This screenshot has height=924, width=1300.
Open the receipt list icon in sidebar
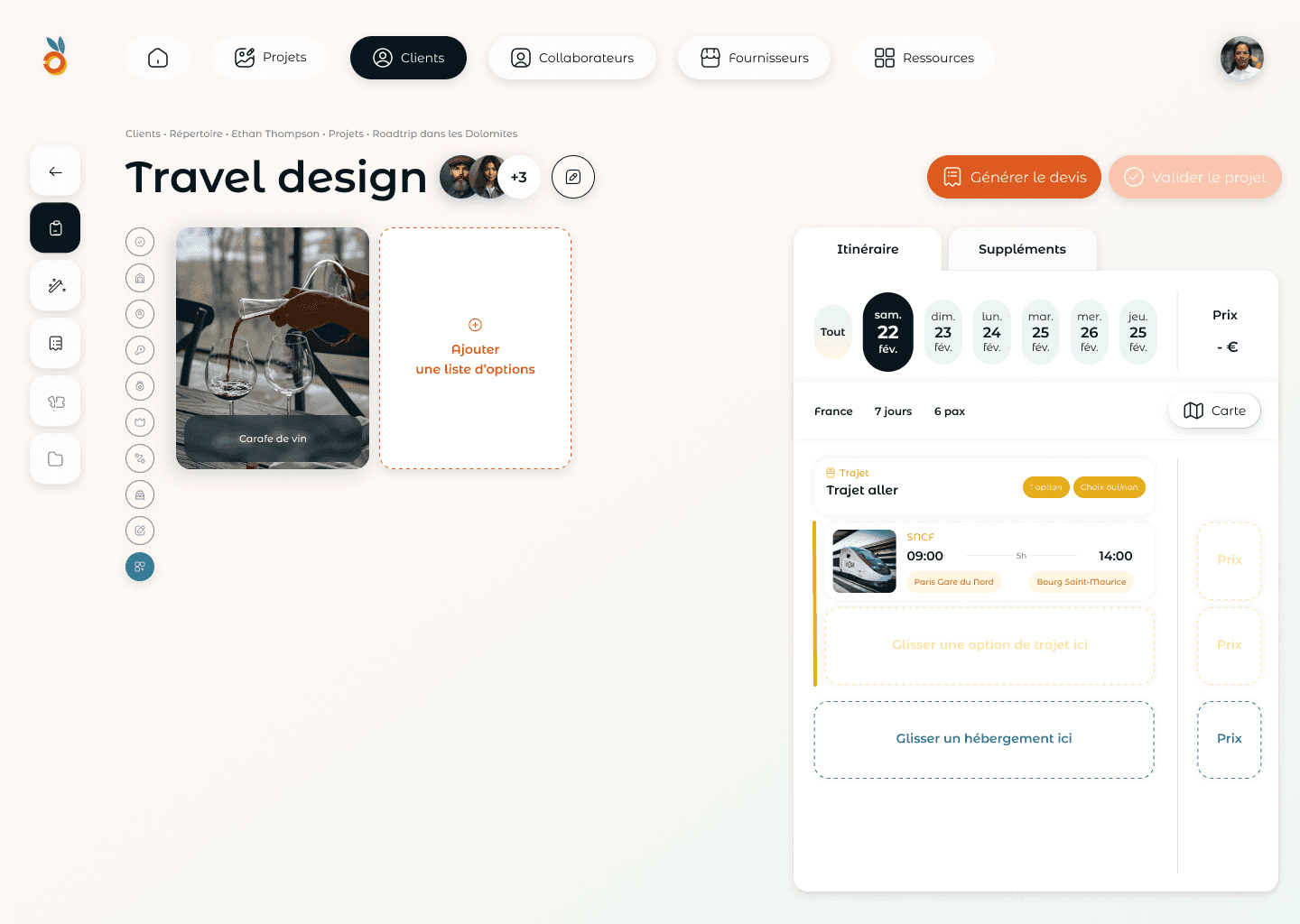pos(55,344)
